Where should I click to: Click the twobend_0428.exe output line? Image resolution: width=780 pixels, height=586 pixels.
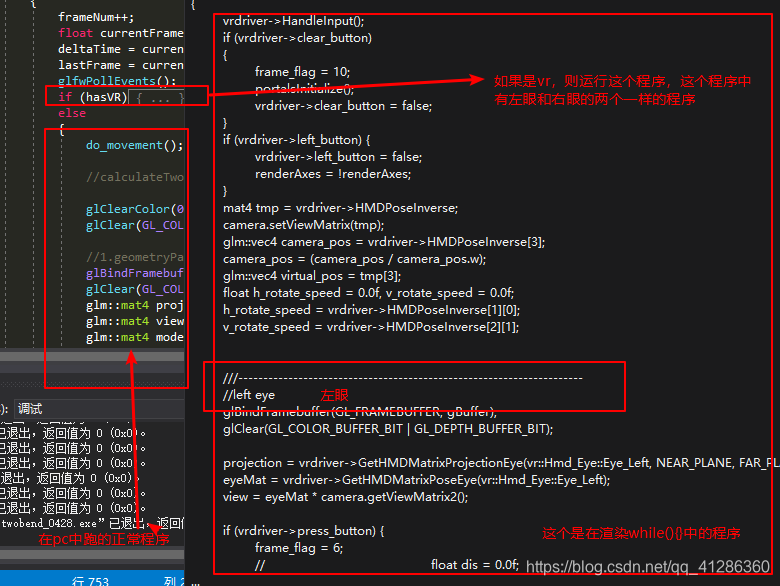tap(92, 523)
